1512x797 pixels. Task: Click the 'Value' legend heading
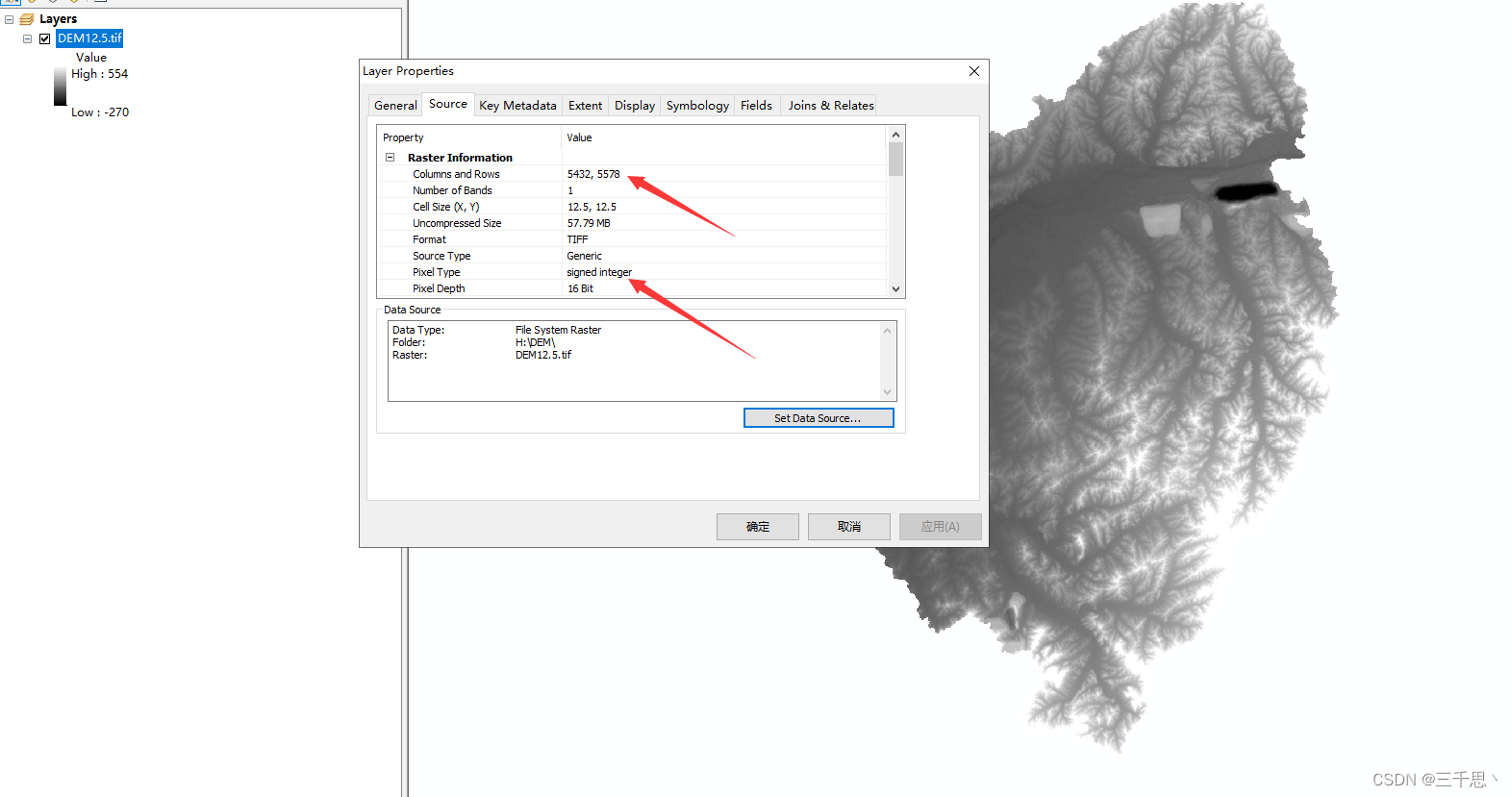click(x=91, y=58)
